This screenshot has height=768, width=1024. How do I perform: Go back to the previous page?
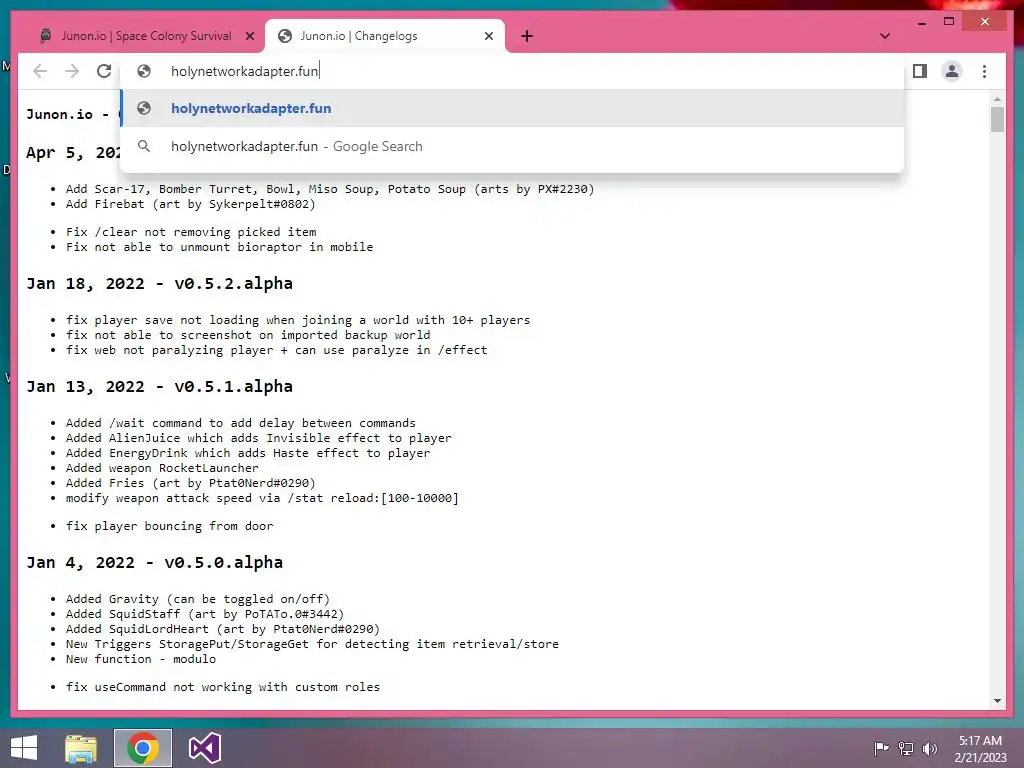40,71
